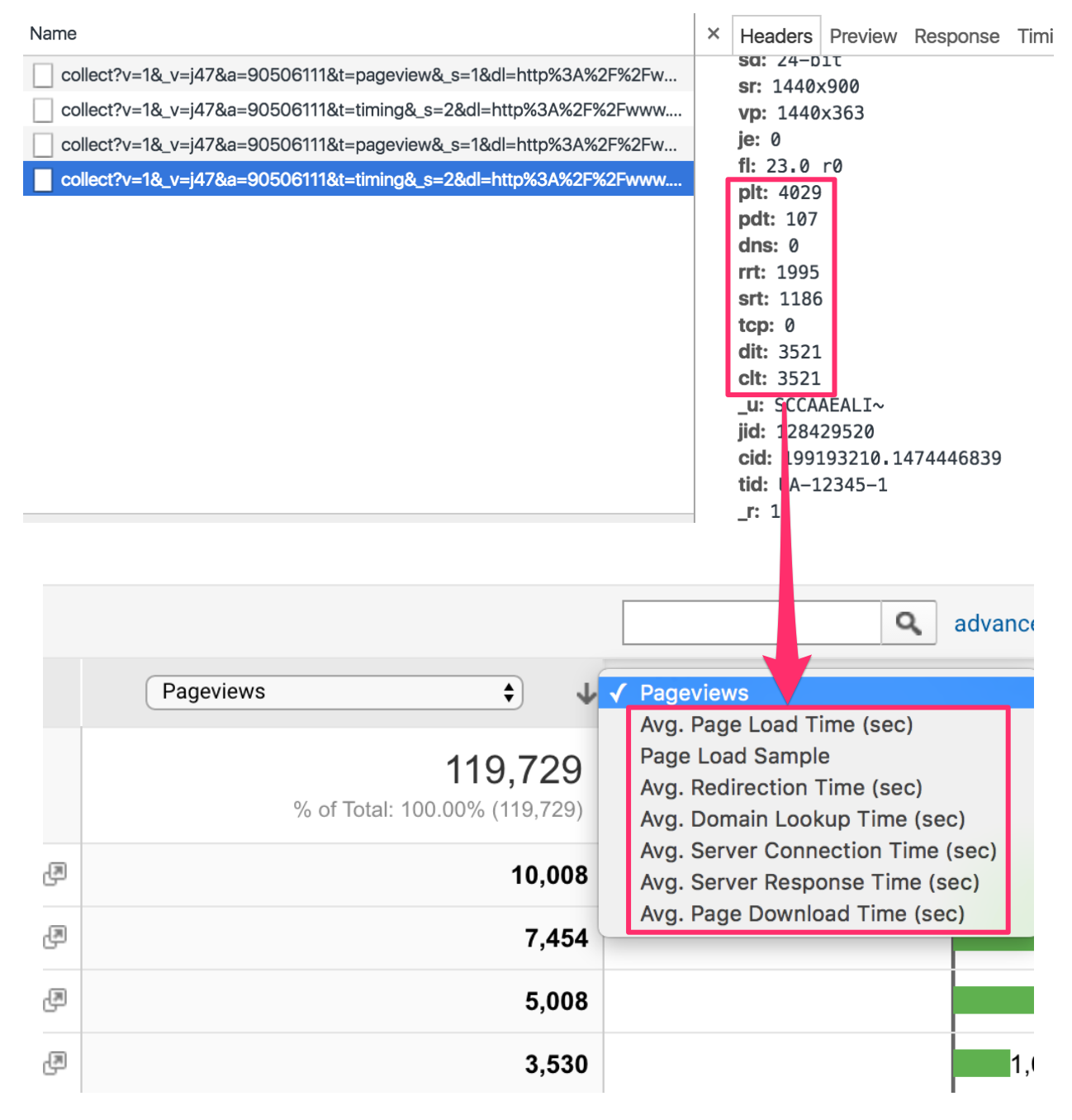
Task: Switch to the Preview tab
Action: 863,36
